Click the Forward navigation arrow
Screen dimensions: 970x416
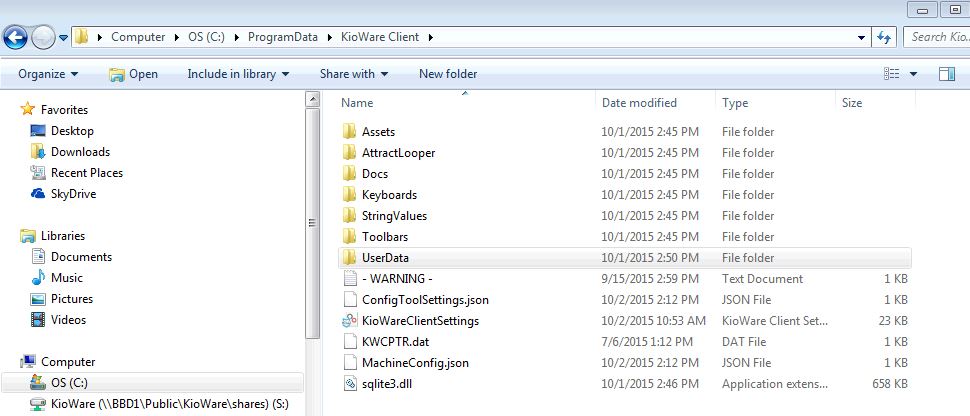(x=43, y=37)
